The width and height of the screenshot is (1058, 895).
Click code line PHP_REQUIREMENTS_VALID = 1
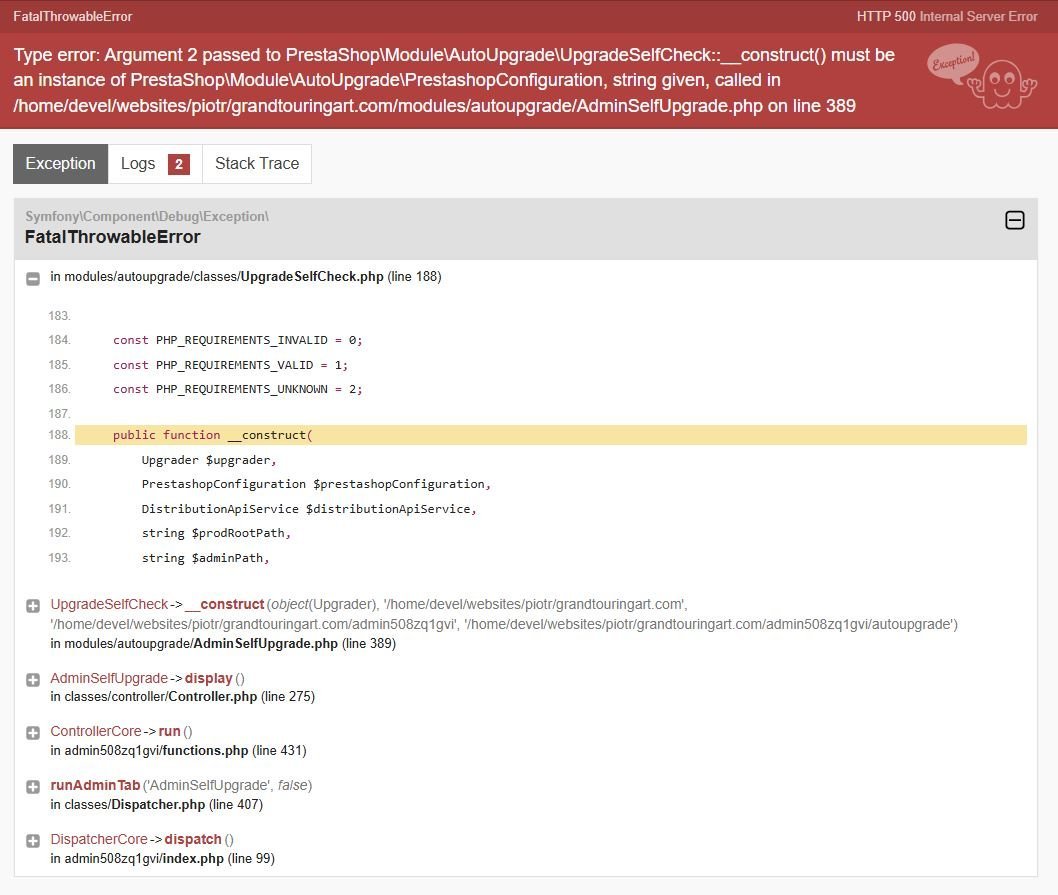pos(230,365)
